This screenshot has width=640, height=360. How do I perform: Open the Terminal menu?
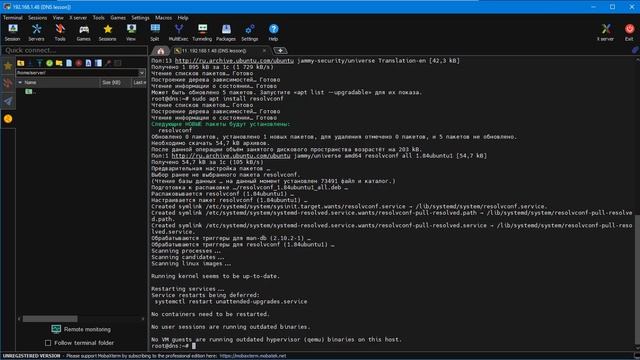13,18
